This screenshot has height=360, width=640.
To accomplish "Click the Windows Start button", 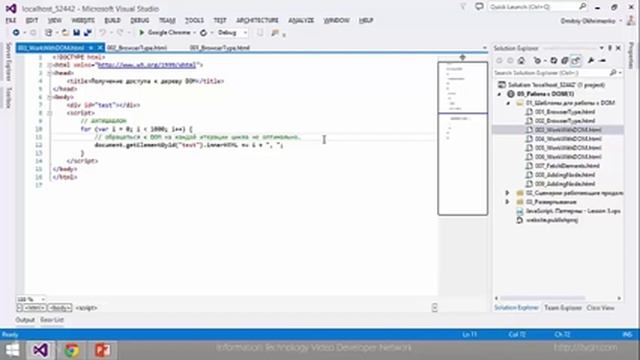I will (12, 350).
